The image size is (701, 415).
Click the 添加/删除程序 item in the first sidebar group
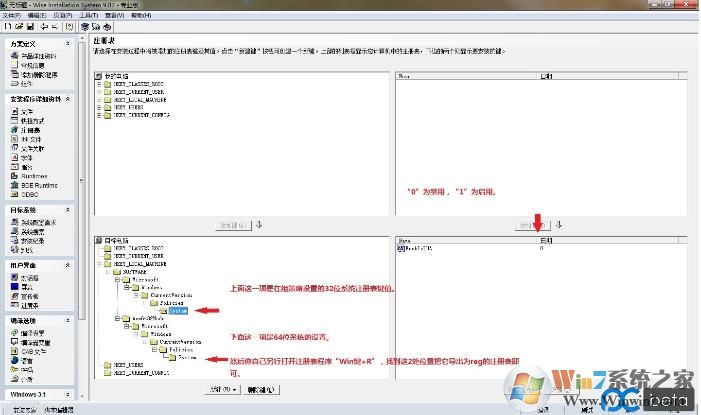(34, 75)
